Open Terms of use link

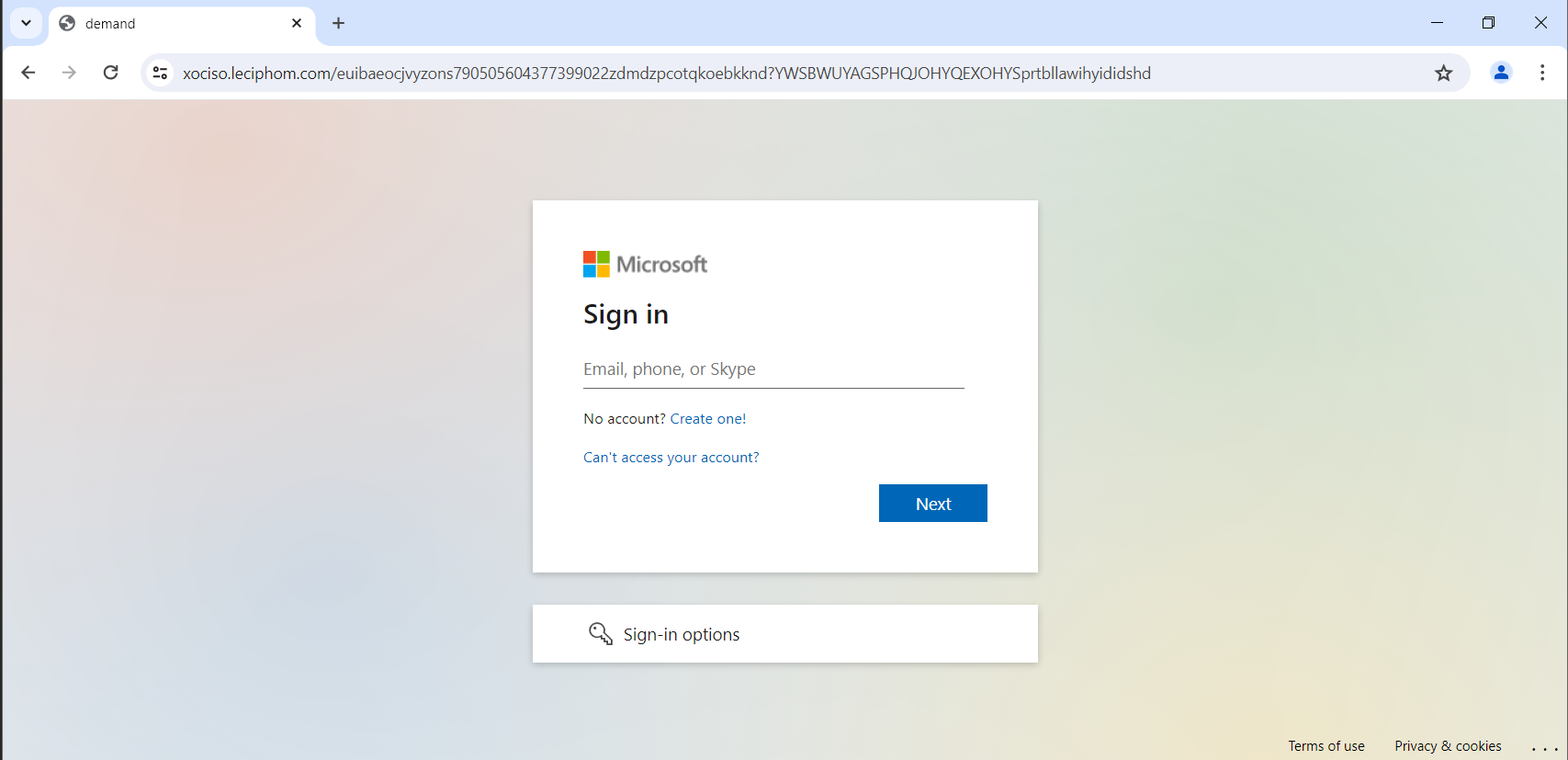tap(1326, 746)
